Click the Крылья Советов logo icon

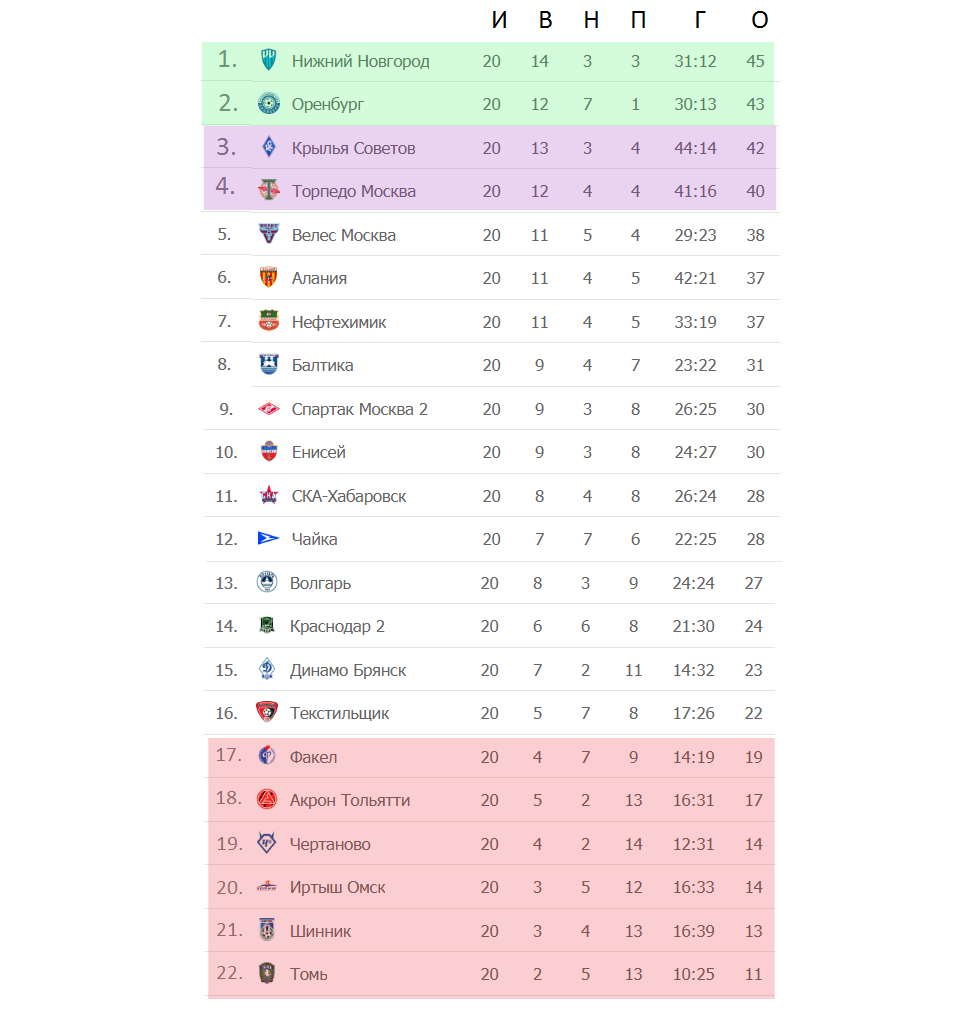[269, 147]
